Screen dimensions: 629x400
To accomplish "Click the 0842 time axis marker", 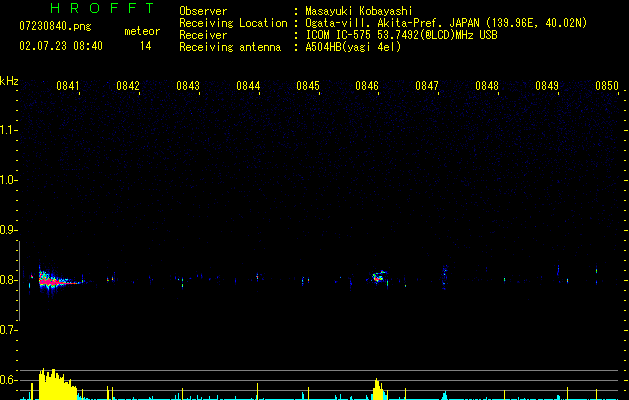I will pyautogui.click(x=128, y=86).
